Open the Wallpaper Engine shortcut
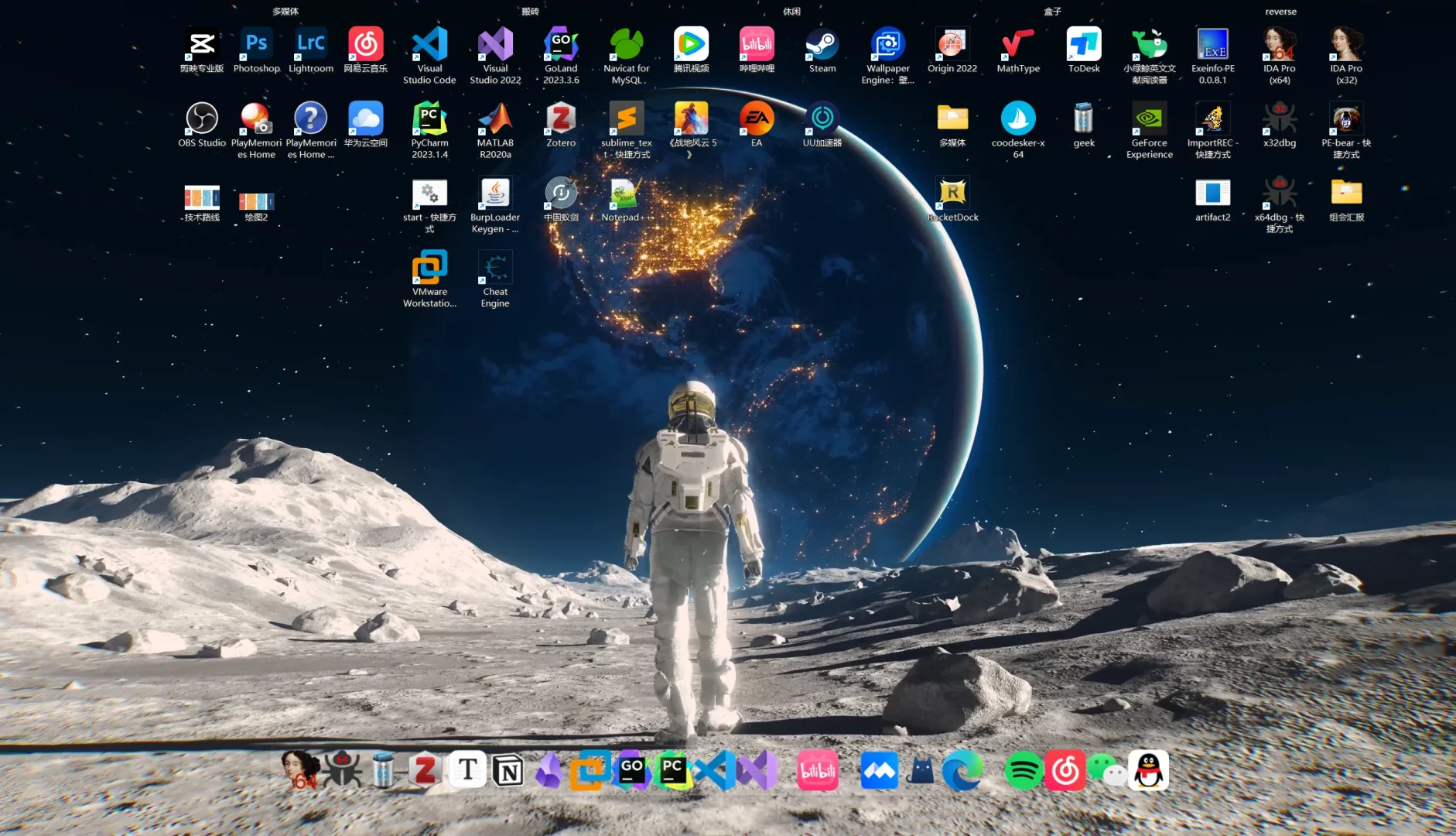 (x=888, y=56)
